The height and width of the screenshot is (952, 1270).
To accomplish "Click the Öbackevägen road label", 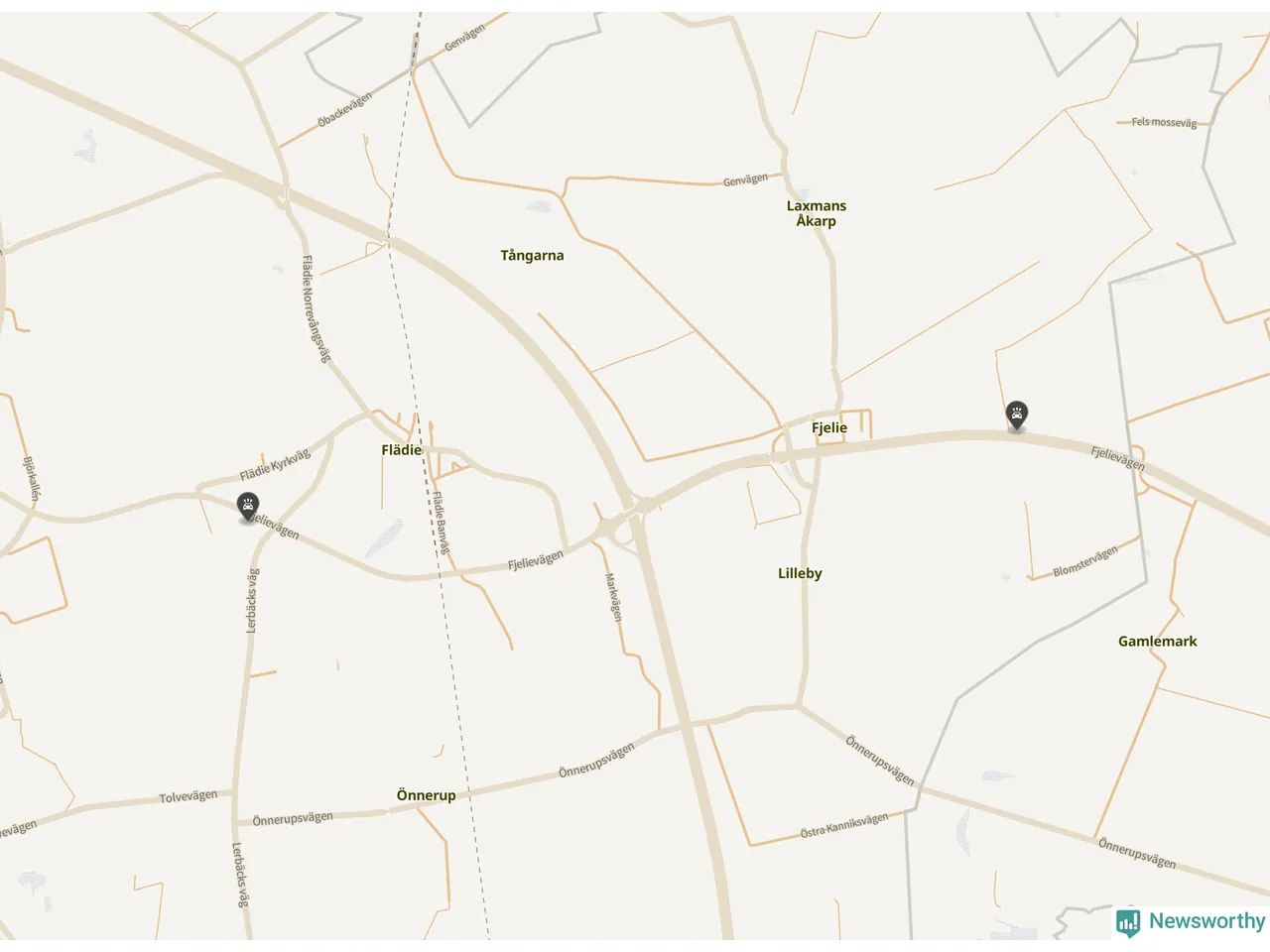I will click(x=345, y=109).
